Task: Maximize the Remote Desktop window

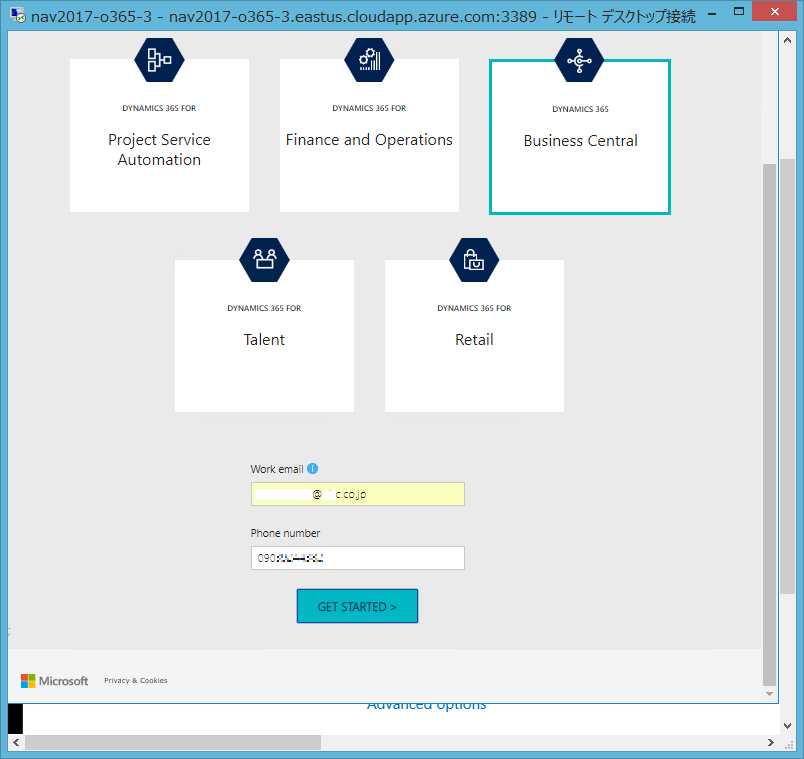Action: [738, 12]
